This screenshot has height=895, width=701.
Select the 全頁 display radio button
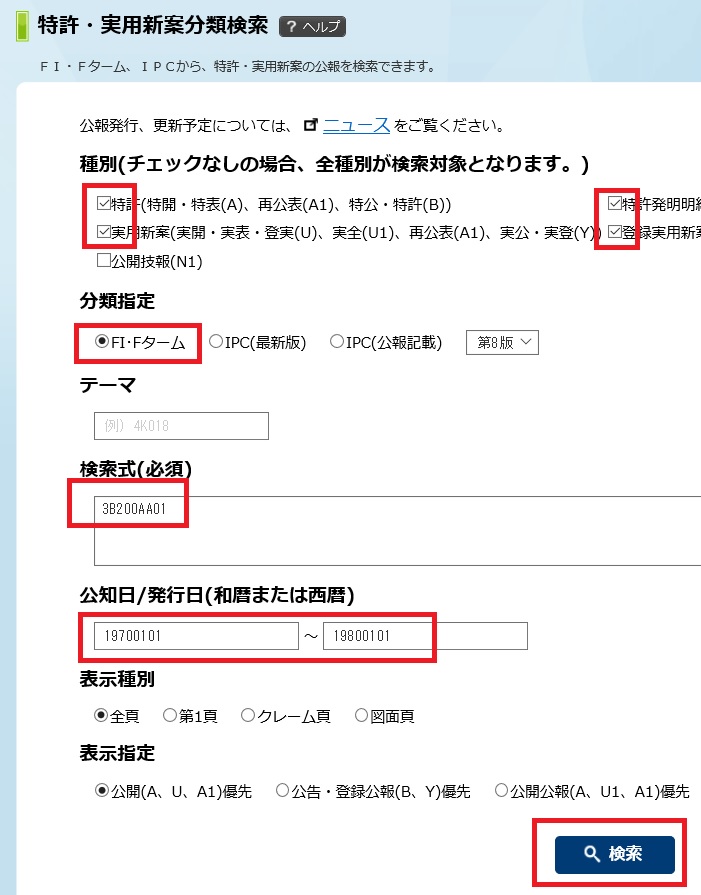(101, 715)
